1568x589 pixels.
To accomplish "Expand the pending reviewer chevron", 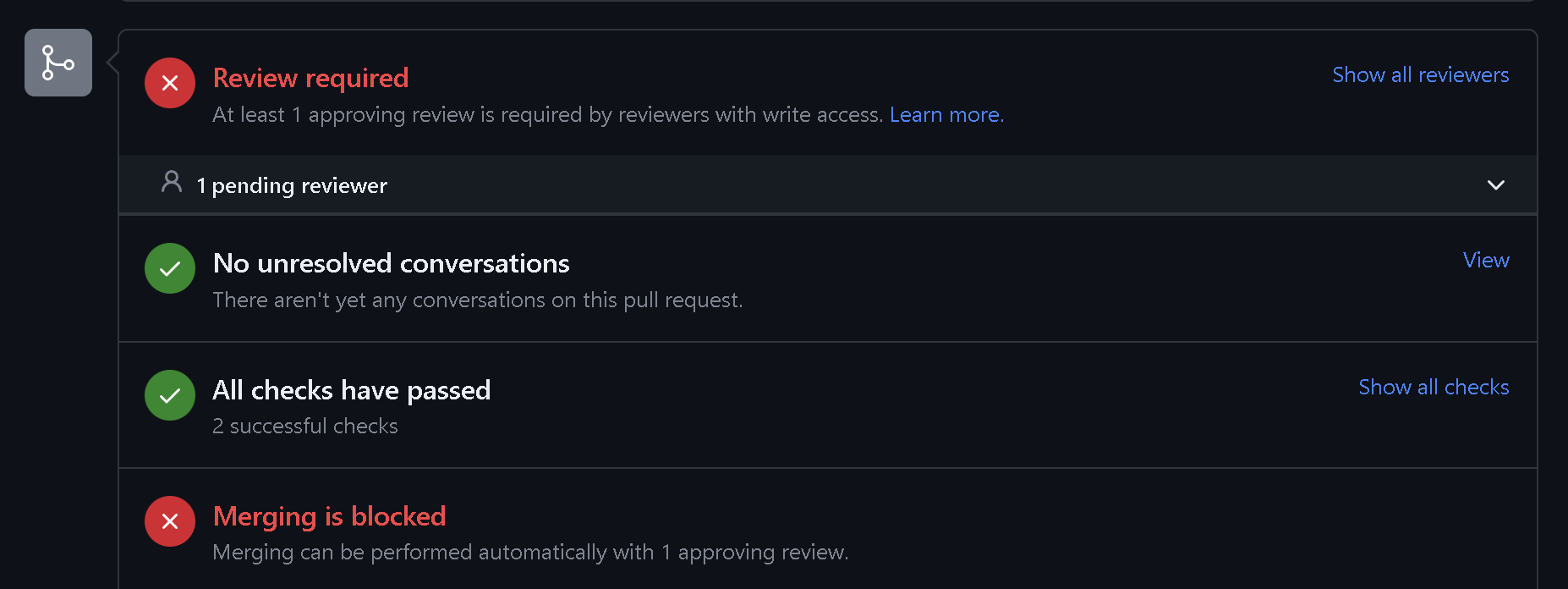I will pyautogui.click(x=1496, y=184).
